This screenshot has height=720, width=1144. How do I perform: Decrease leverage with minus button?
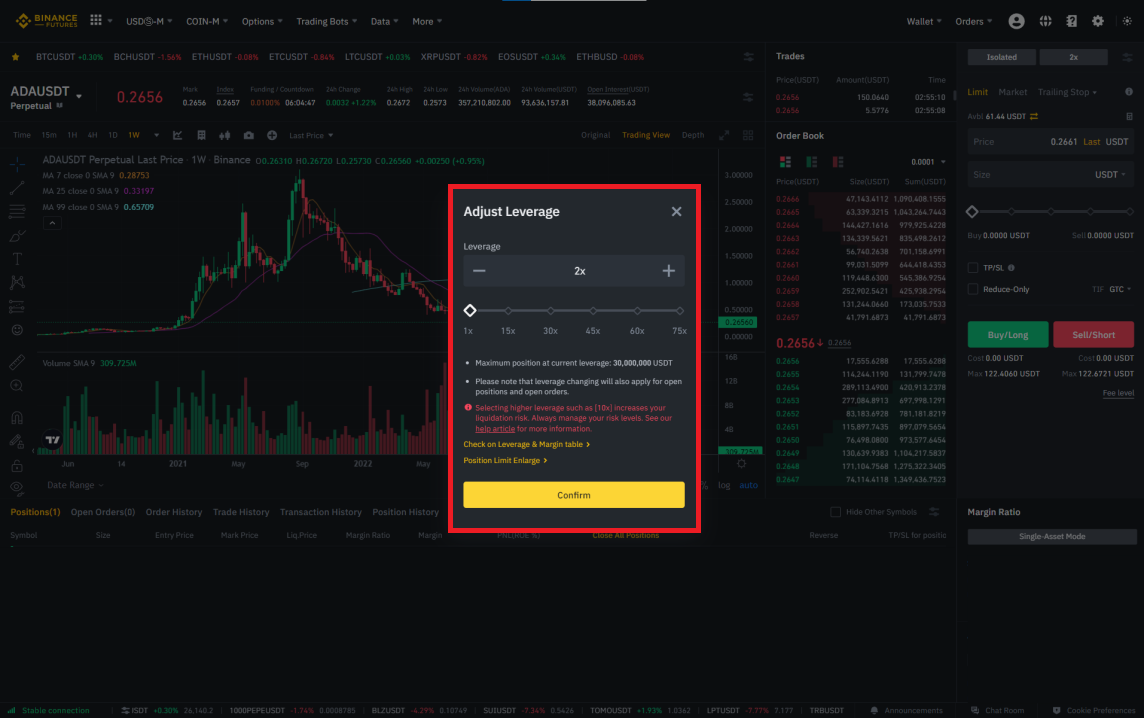coord(479,271)
